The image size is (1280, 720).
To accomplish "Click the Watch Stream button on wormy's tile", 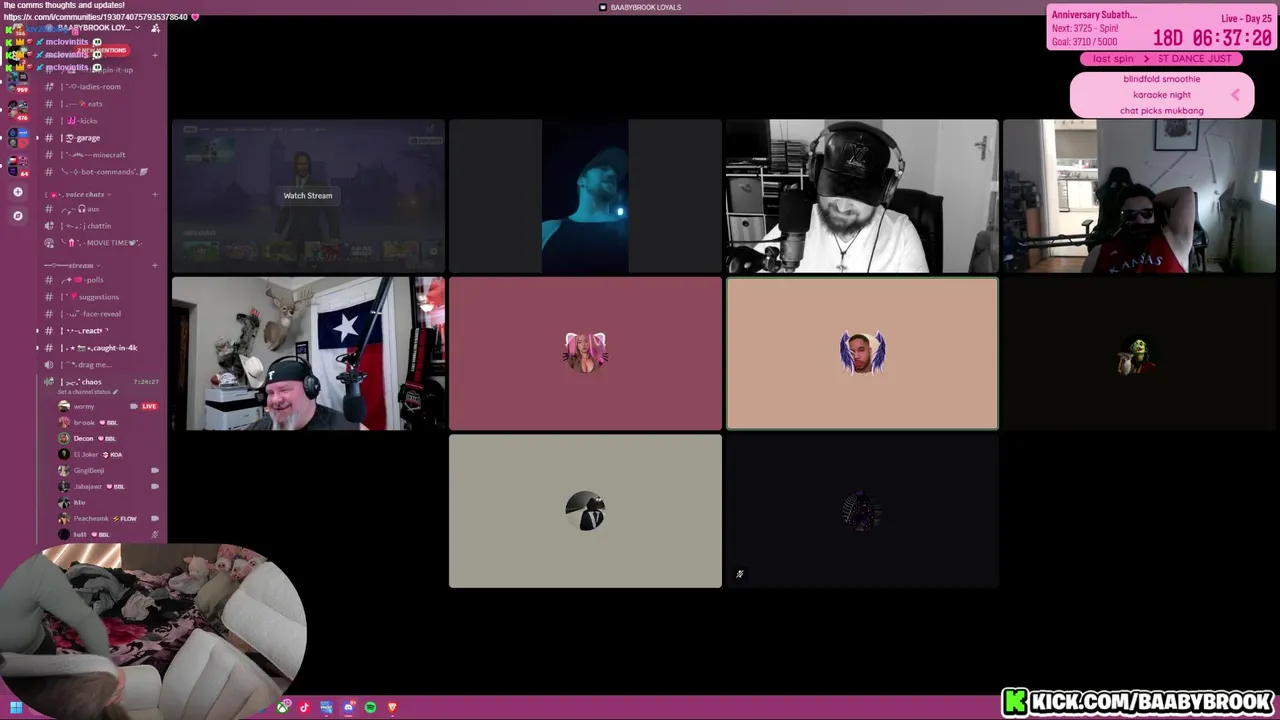I will (x=307, y=195).
